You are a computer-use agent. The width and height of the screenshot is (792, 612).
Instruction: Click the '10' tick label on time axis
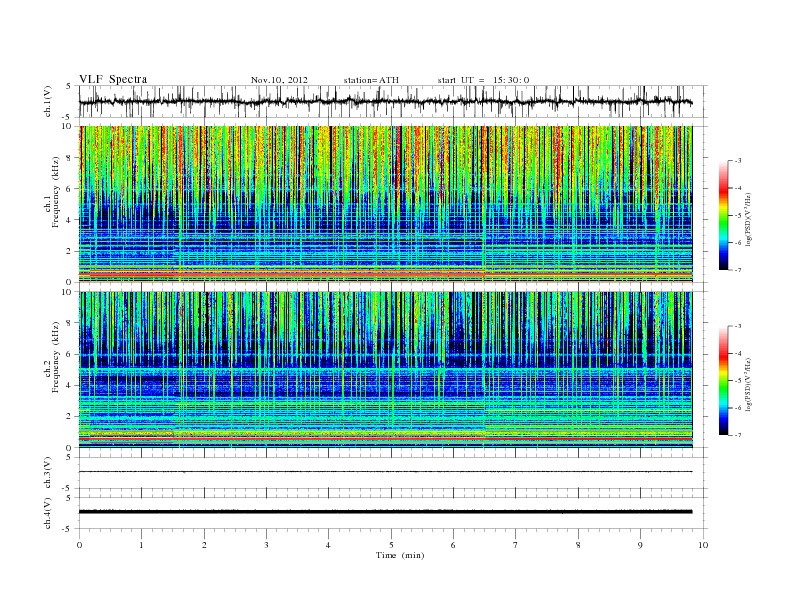click(703, 545)
